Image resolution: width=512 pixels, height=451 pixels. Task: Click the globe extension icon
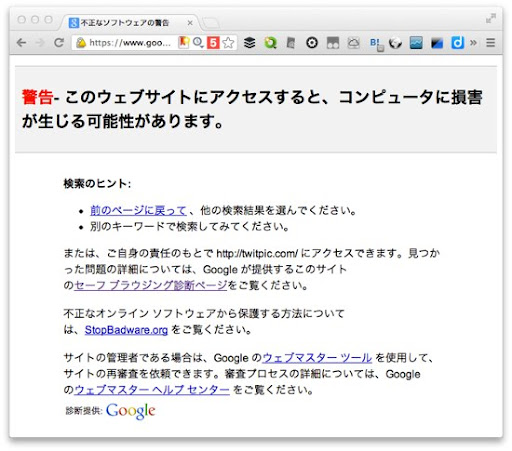point(395,43)
